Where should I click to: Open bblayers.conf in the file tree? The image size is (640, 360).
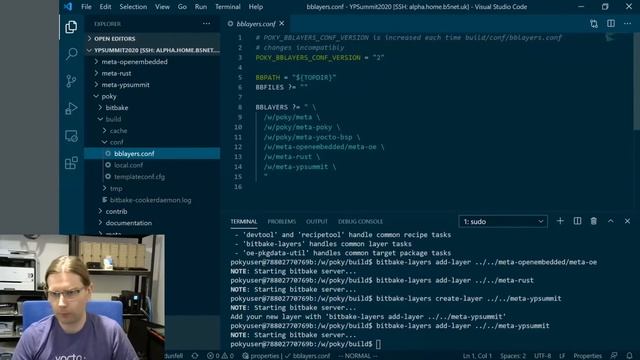[x=153, y=153]
